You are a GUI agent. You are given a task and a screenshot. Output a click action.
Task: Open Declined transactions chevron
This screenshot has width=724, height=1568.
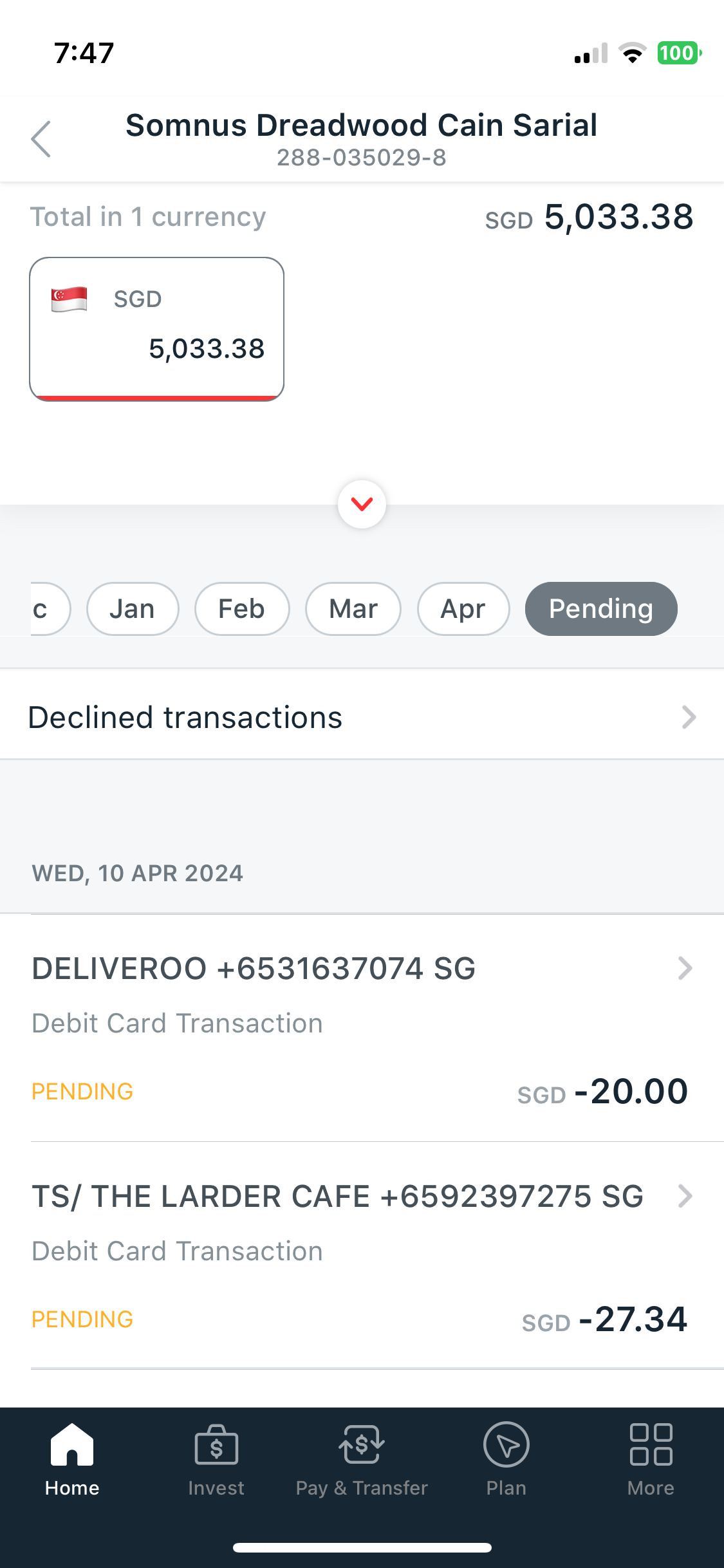pyautogui.click(x=689, y=717)
